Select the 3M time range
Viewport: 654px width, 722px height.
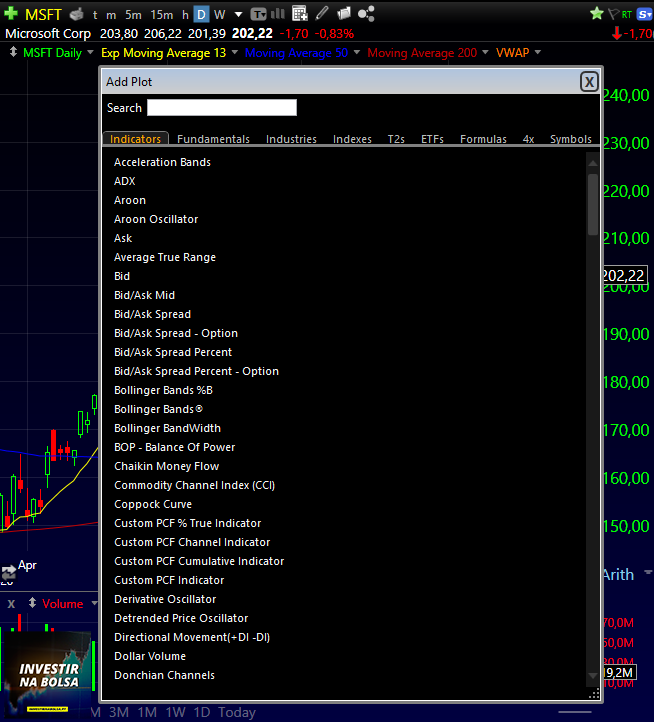[x=119, y=712]
